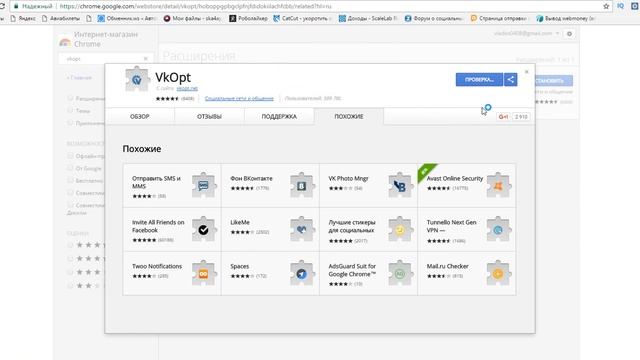Viewport: 640px width, 360px height.
Task: Switch to the Отзывы tab
Action: pos(209,117)
